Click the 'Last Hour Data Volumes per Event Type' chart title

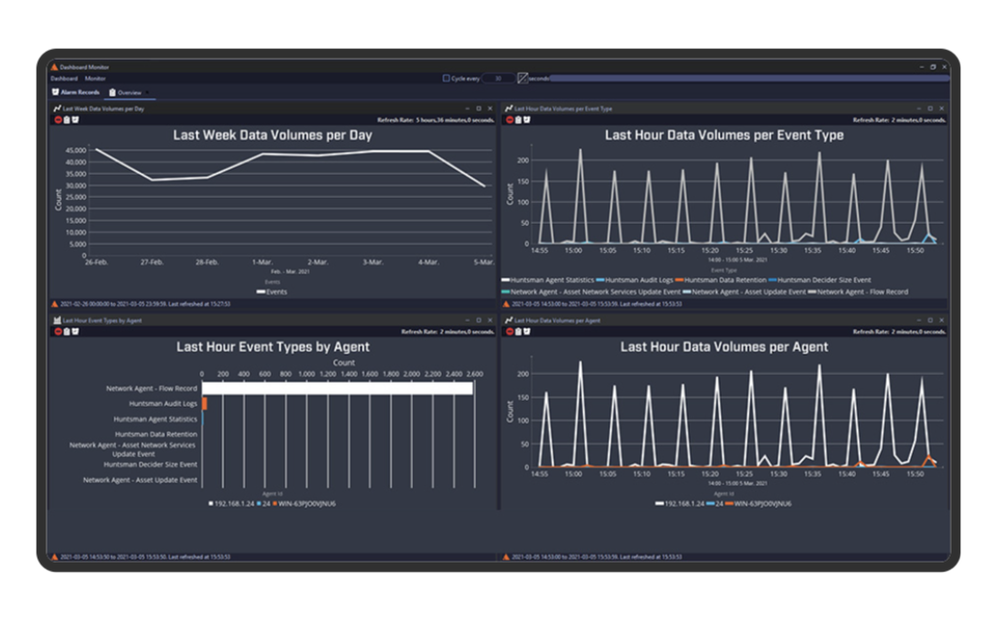tap(724, 135)
